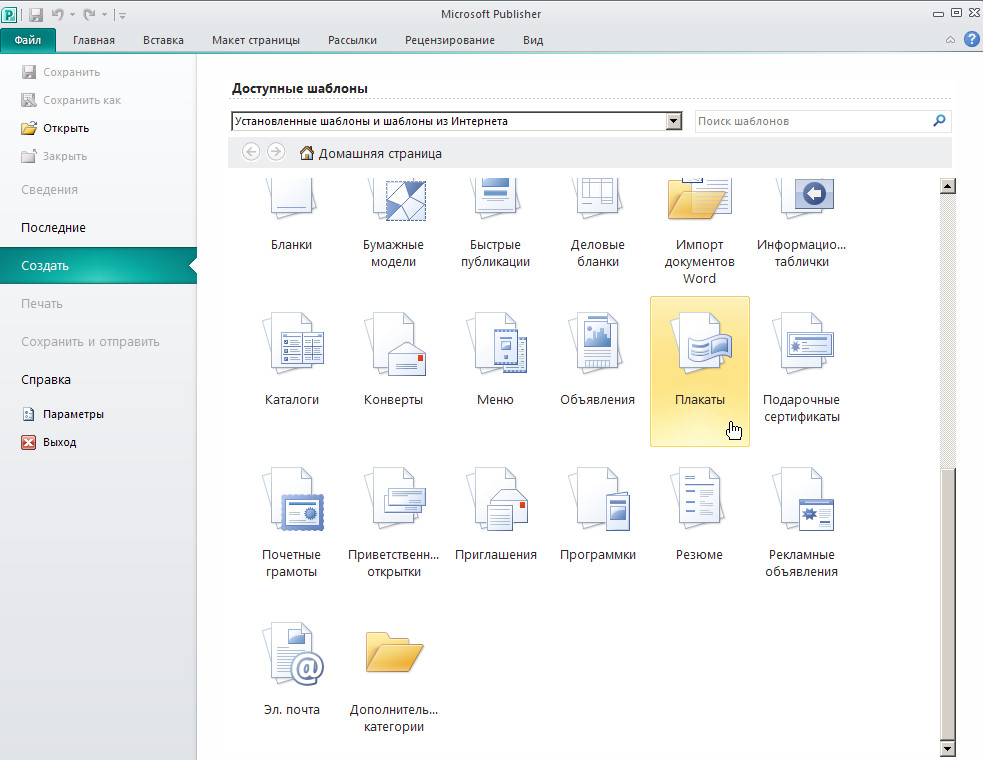
Task: Click the save icon in quick access toolbar
Action: [36, 14]
